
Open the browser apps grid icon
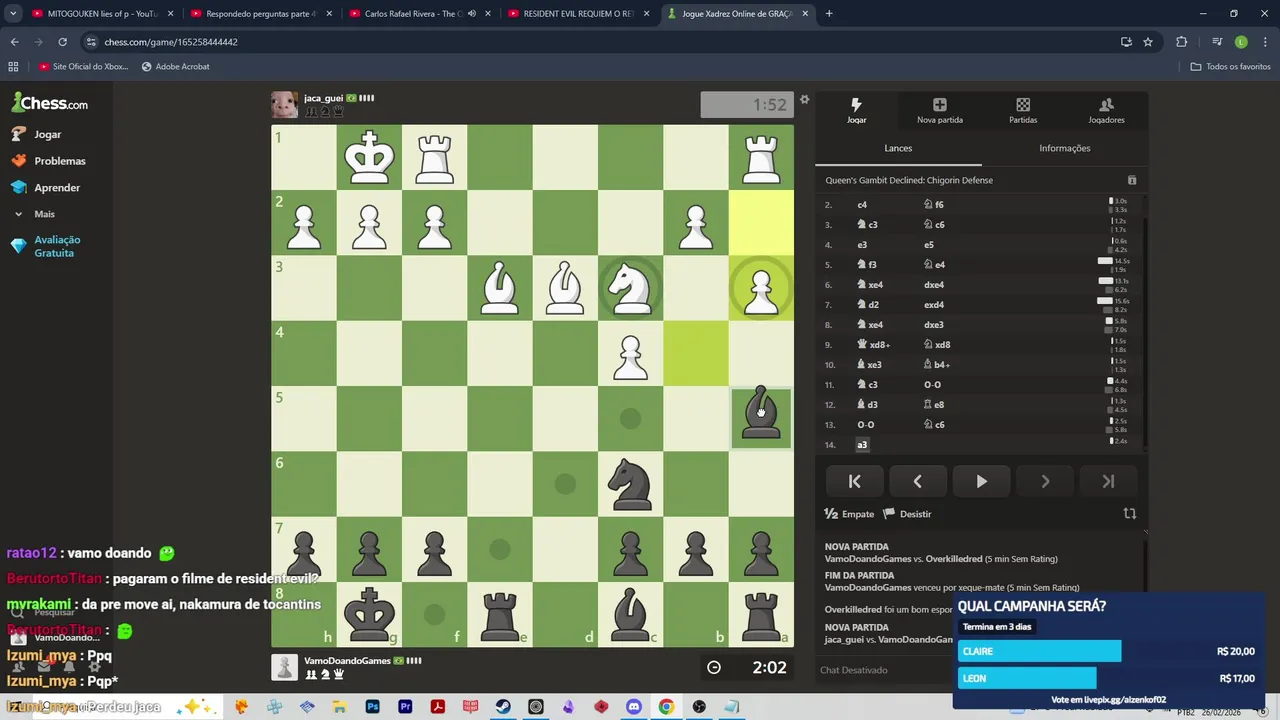pos(13,67)
